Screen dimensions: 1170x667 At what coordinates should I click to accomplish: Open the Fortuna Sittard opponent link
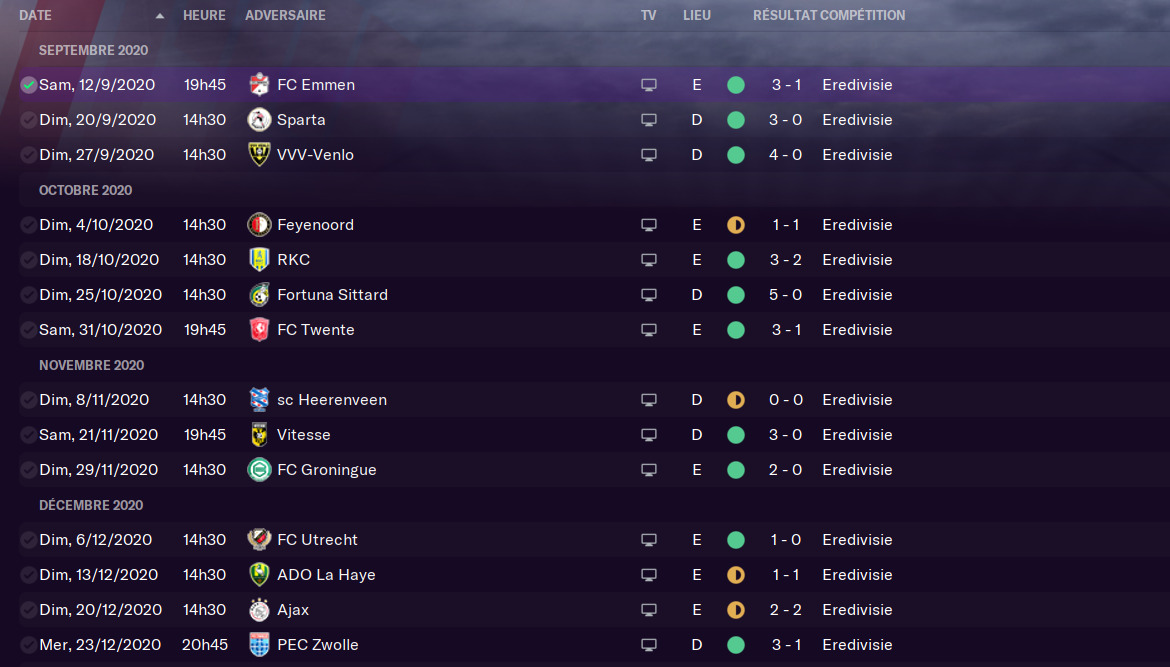(x=332, y=295)
